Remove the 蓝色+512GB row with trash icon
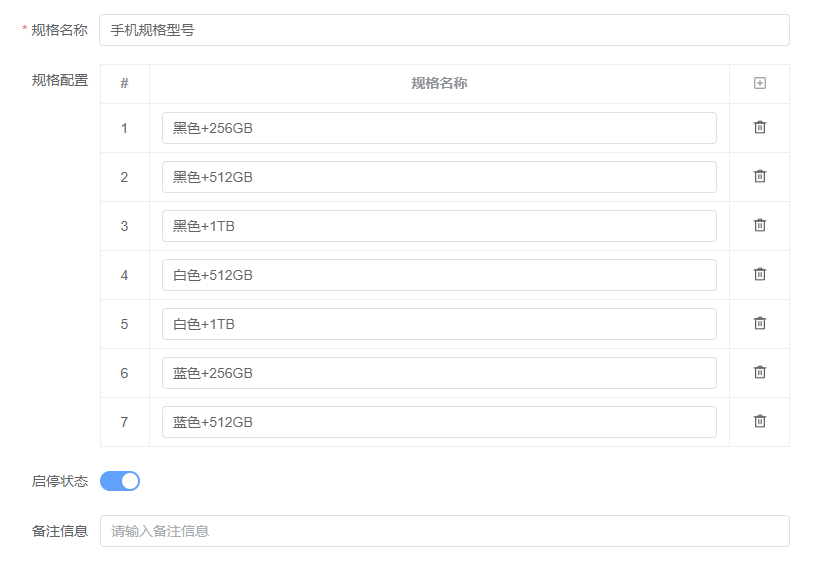 pos(759,421)
